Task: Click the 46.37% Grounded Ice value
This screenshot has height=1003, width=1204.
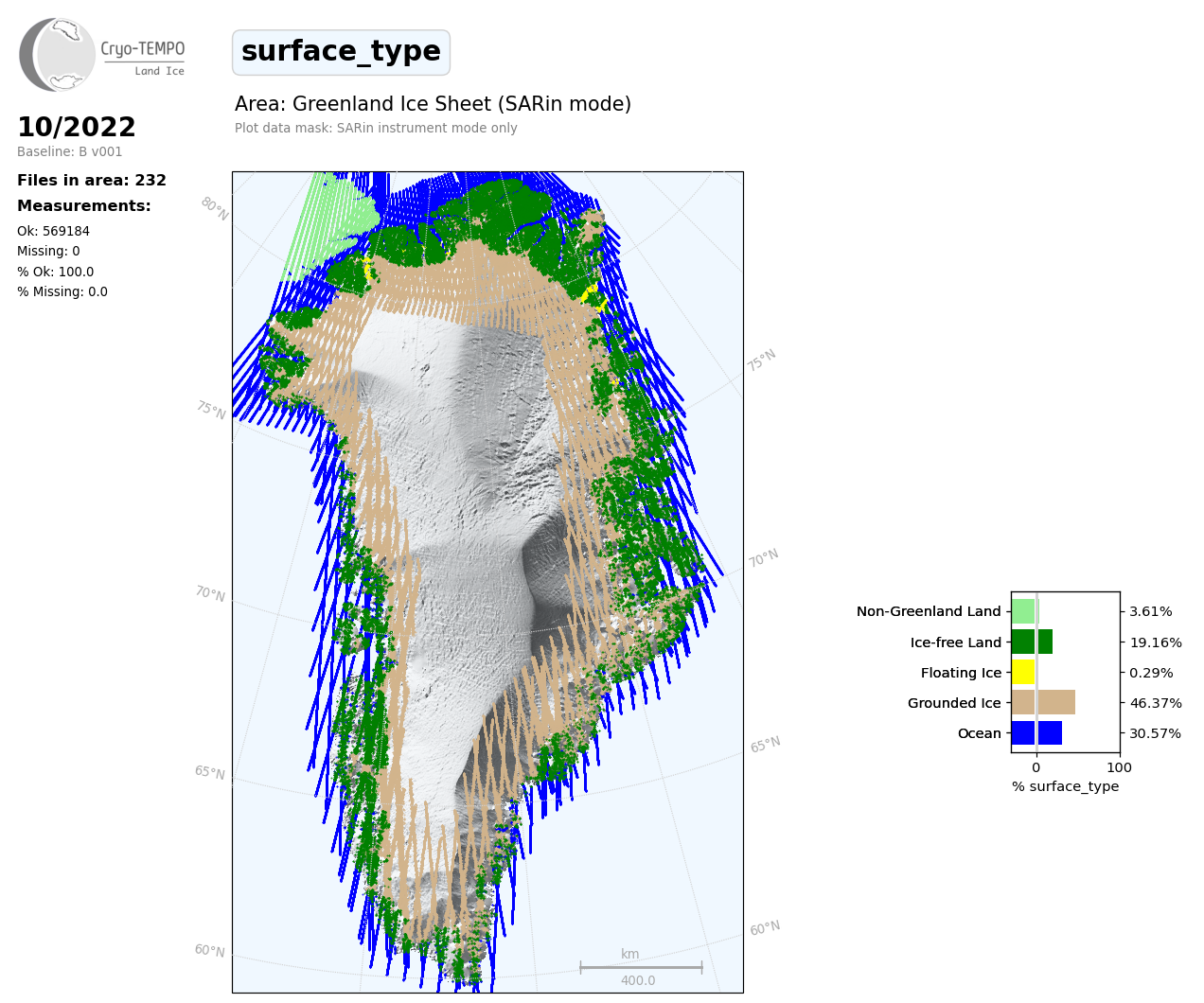Action: tap(1156, 703)
